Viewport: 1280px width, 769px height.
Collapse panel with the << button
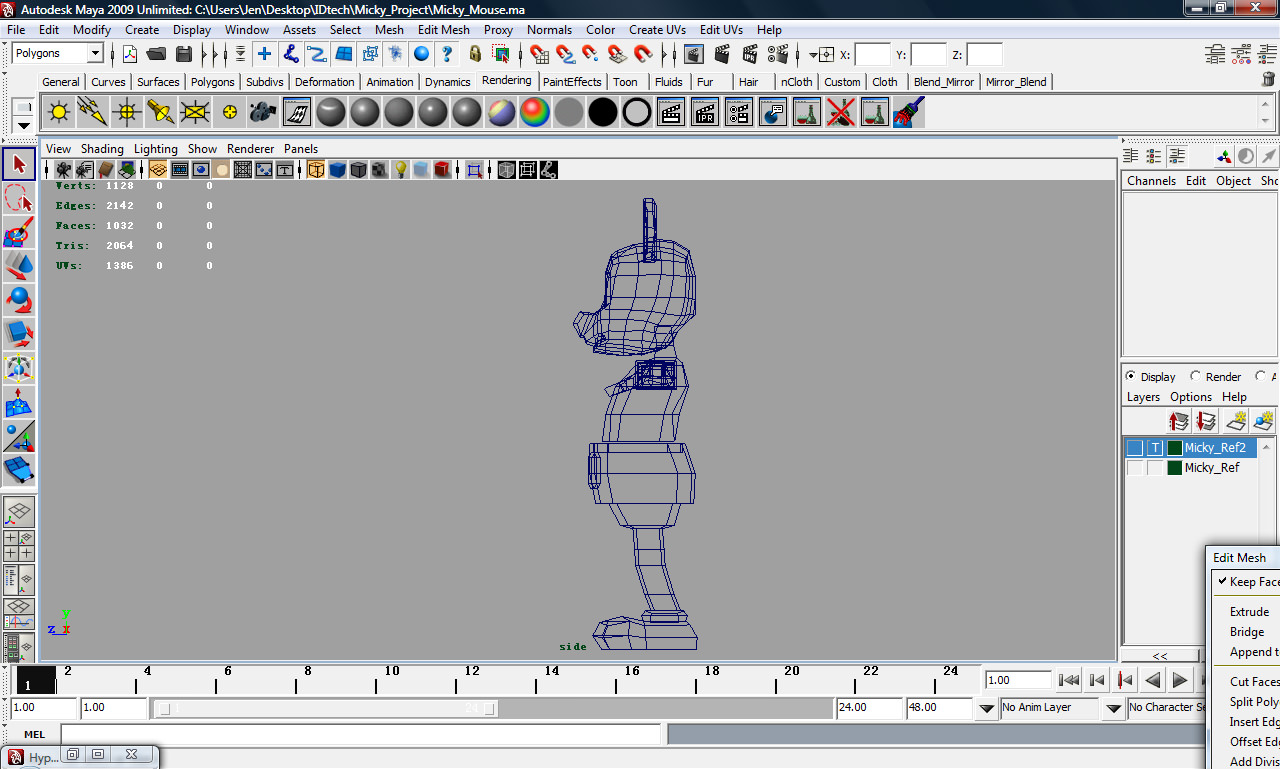pyautogui.click(x=1160, y=656)
